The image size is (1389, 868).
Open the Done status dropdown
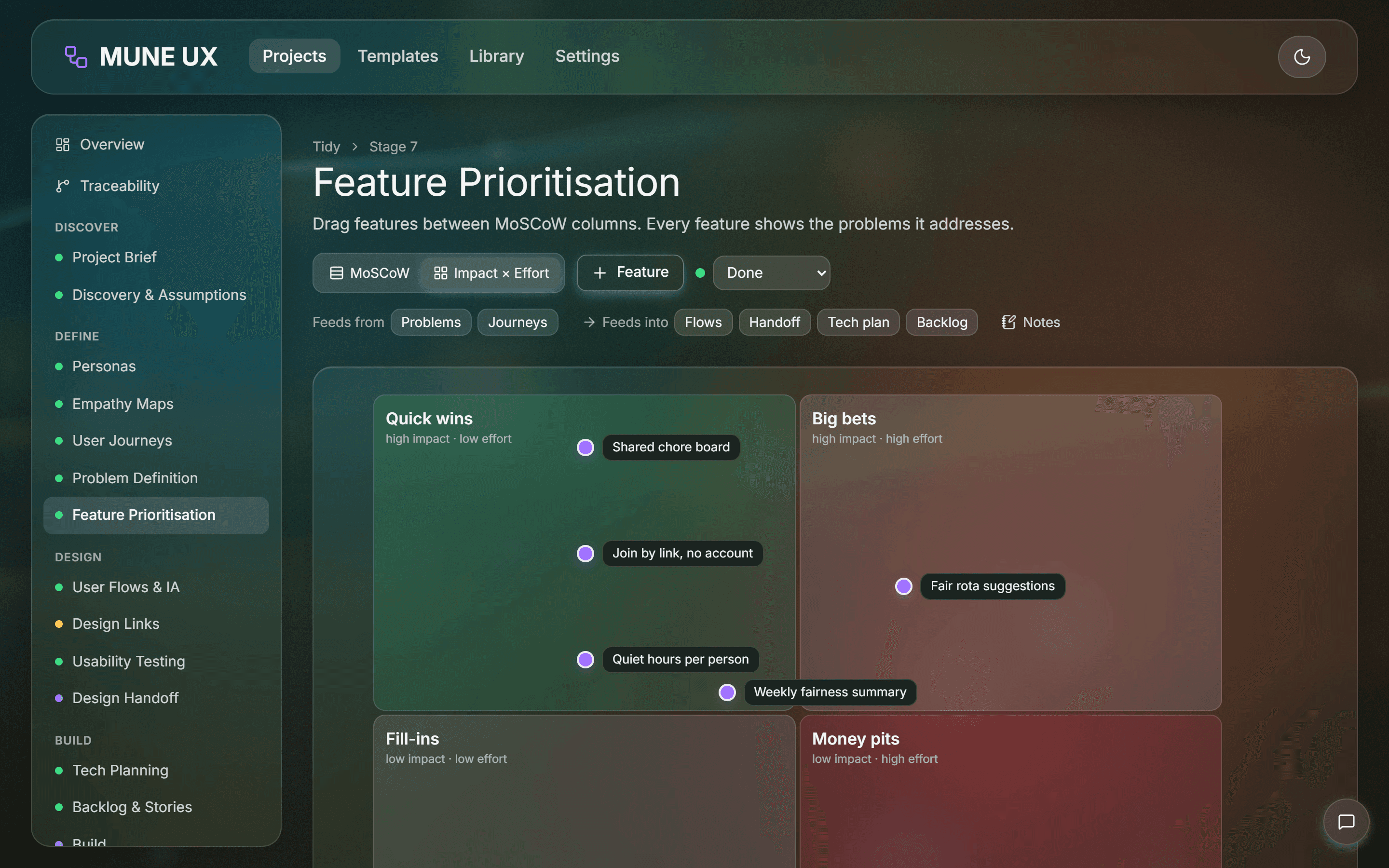771,273
